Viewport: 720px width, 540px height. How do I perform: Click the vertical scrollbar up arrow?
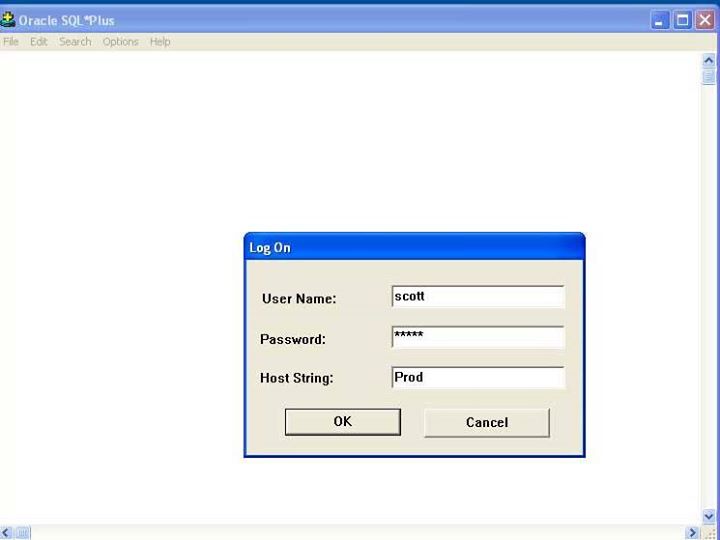[x=709, y=61]
